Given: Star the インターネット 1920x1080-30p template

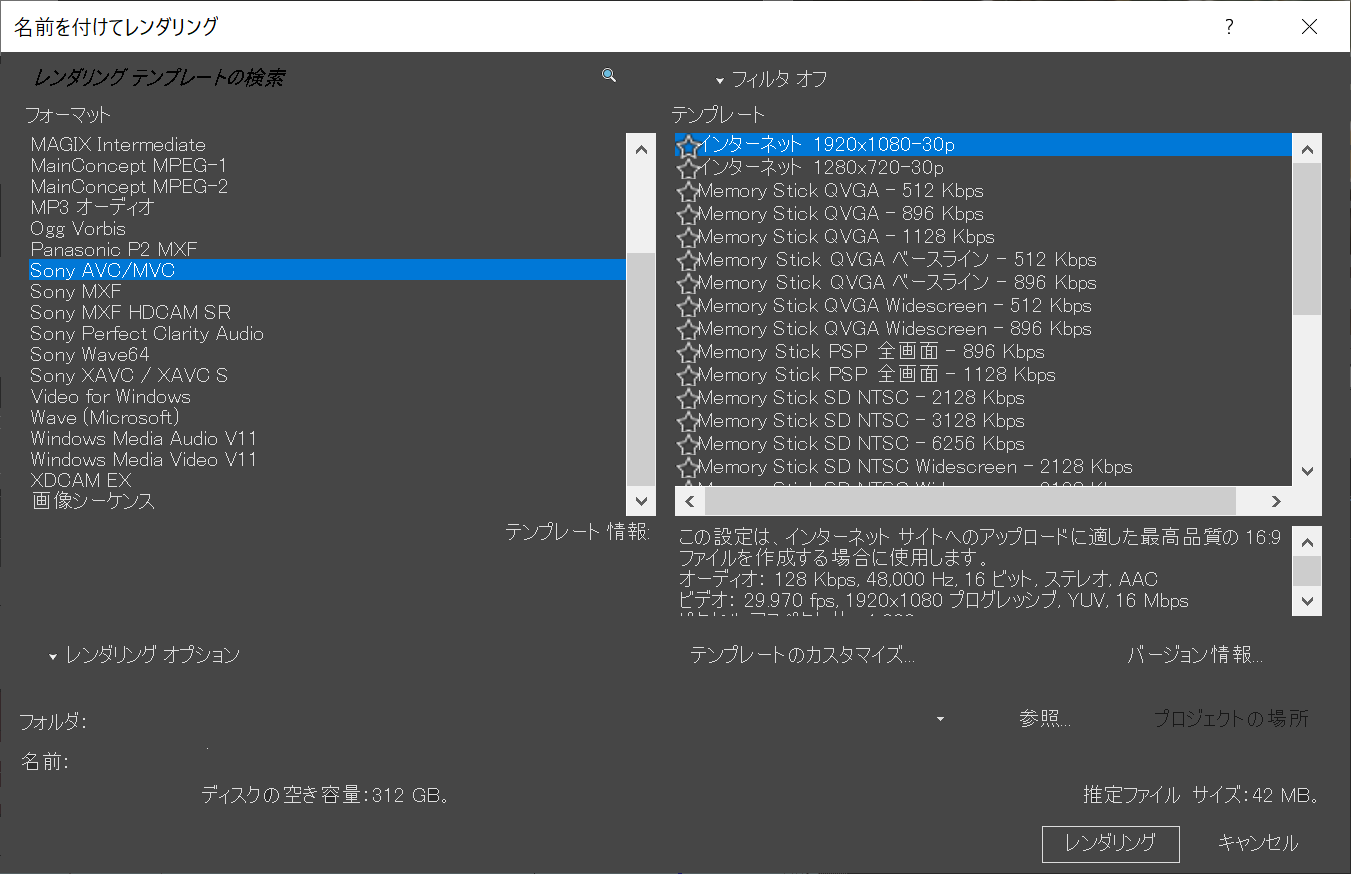Looking at the screenshot, I should click(x=687, y=146).
